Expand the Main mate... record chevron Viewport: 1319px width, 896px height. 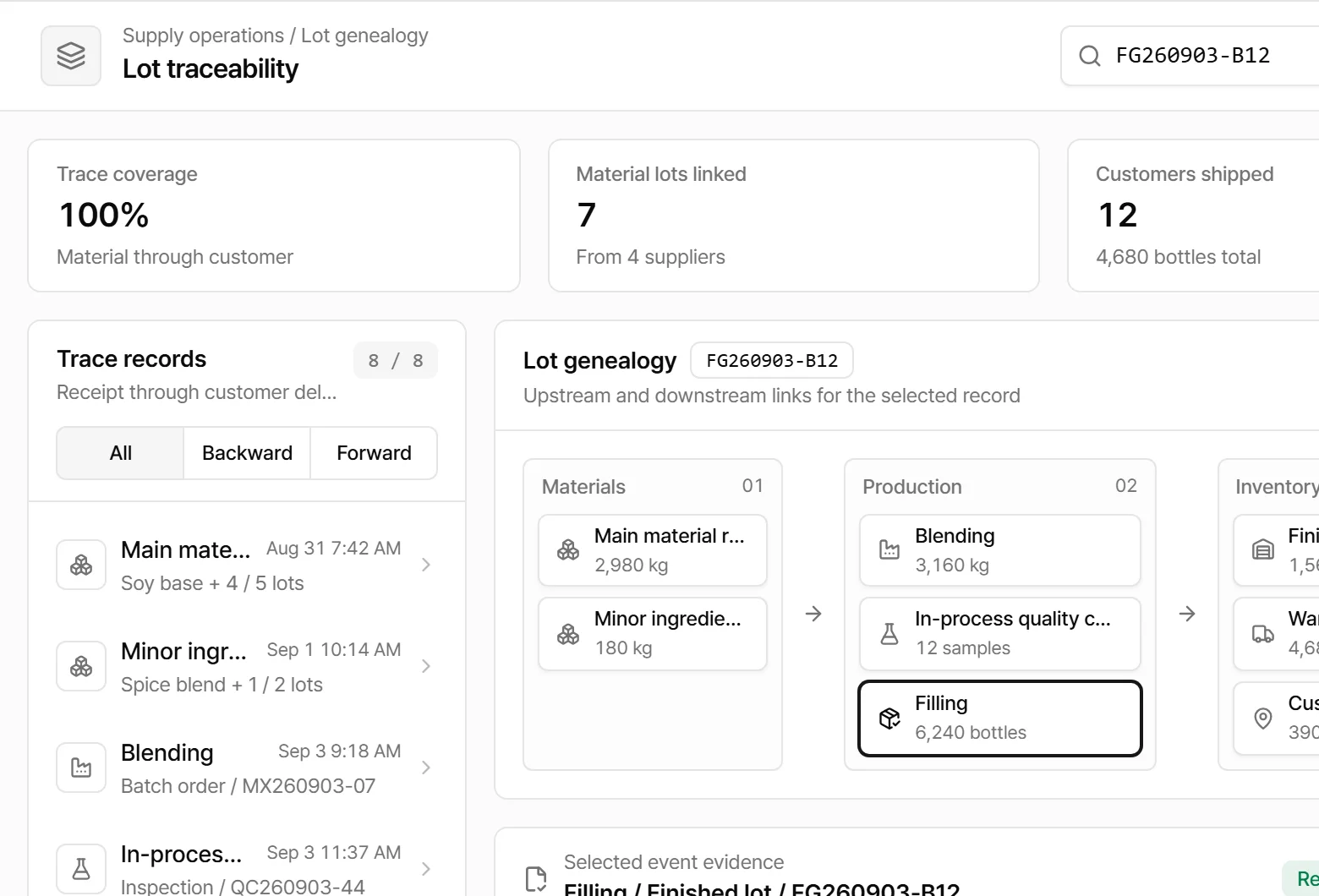(426, 565)
